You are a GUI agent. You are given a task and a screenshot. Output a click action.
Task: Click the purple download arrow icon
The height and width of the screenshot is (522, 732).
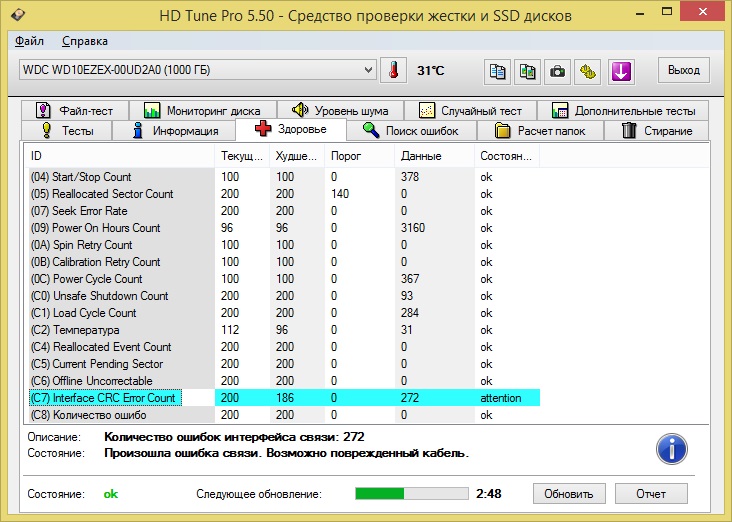pyautogui.click(x=621, y=71)
